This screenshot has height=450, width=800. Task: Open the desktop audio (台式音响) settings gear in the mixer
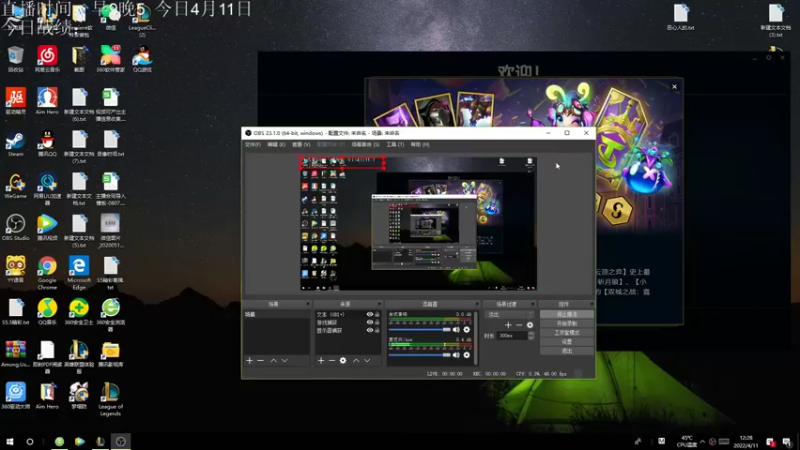point(466,330)
